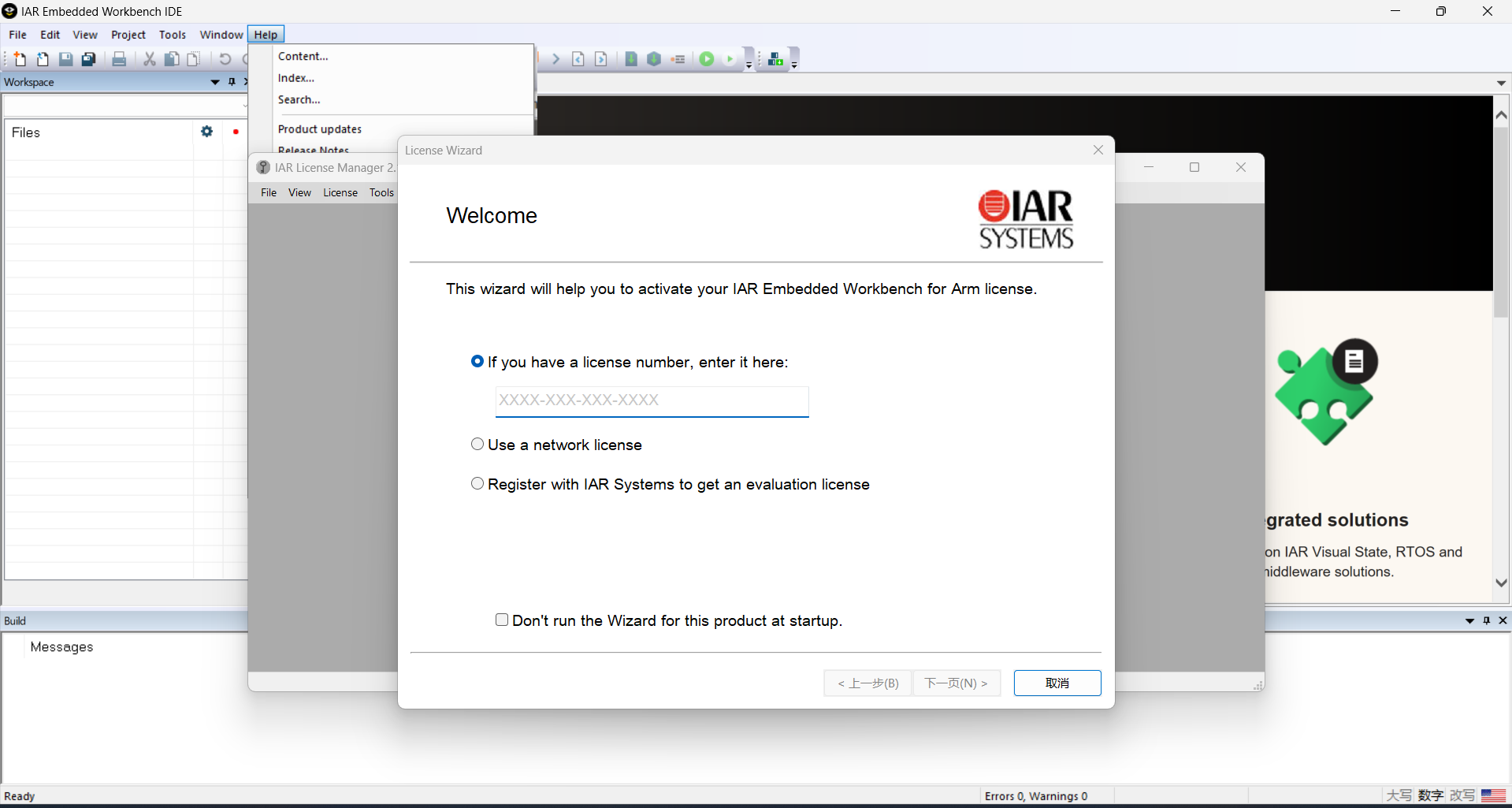This screenshot has width=1512, height=808.
Task: Choose Product updates from Help menu
Action: click(x=320, y=129)
